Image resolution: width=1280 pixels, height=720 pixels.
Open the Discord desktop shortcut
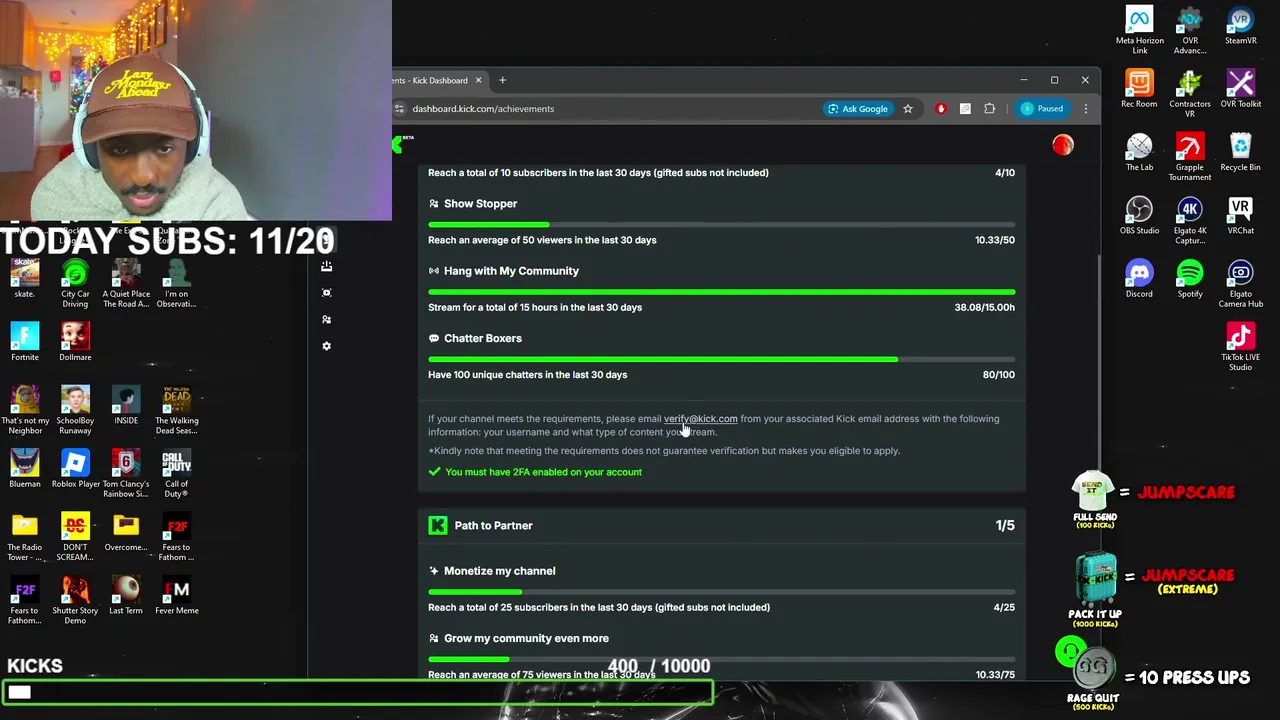pyautogui.click(x=1139, y=278)
